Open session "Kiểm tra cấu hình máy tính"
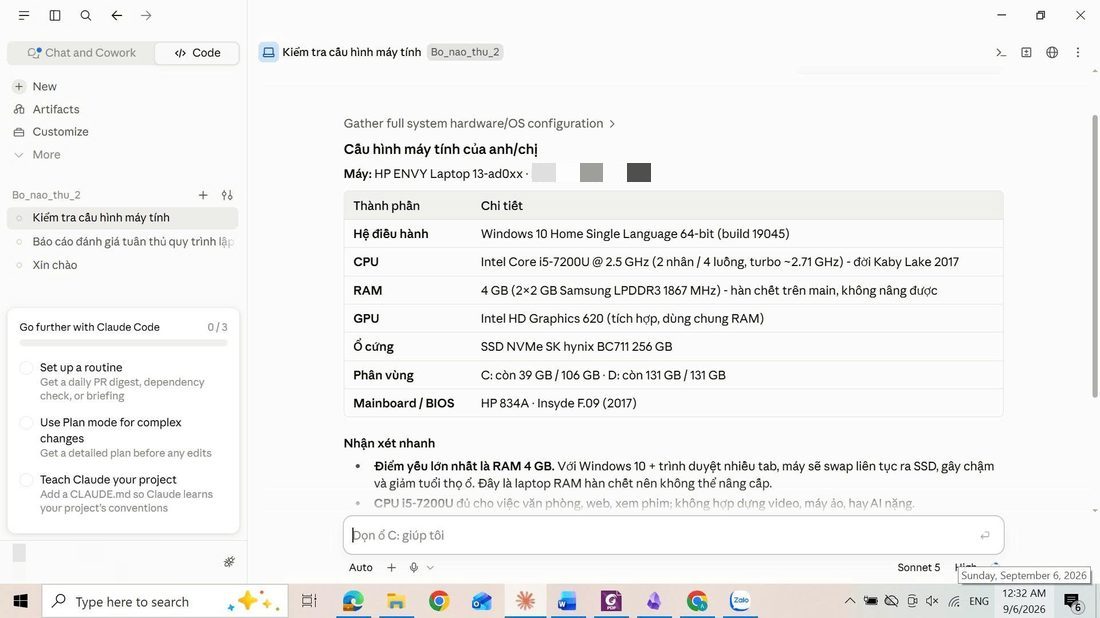The width and height of the screenshot is (1100, 618). [123, 217]
